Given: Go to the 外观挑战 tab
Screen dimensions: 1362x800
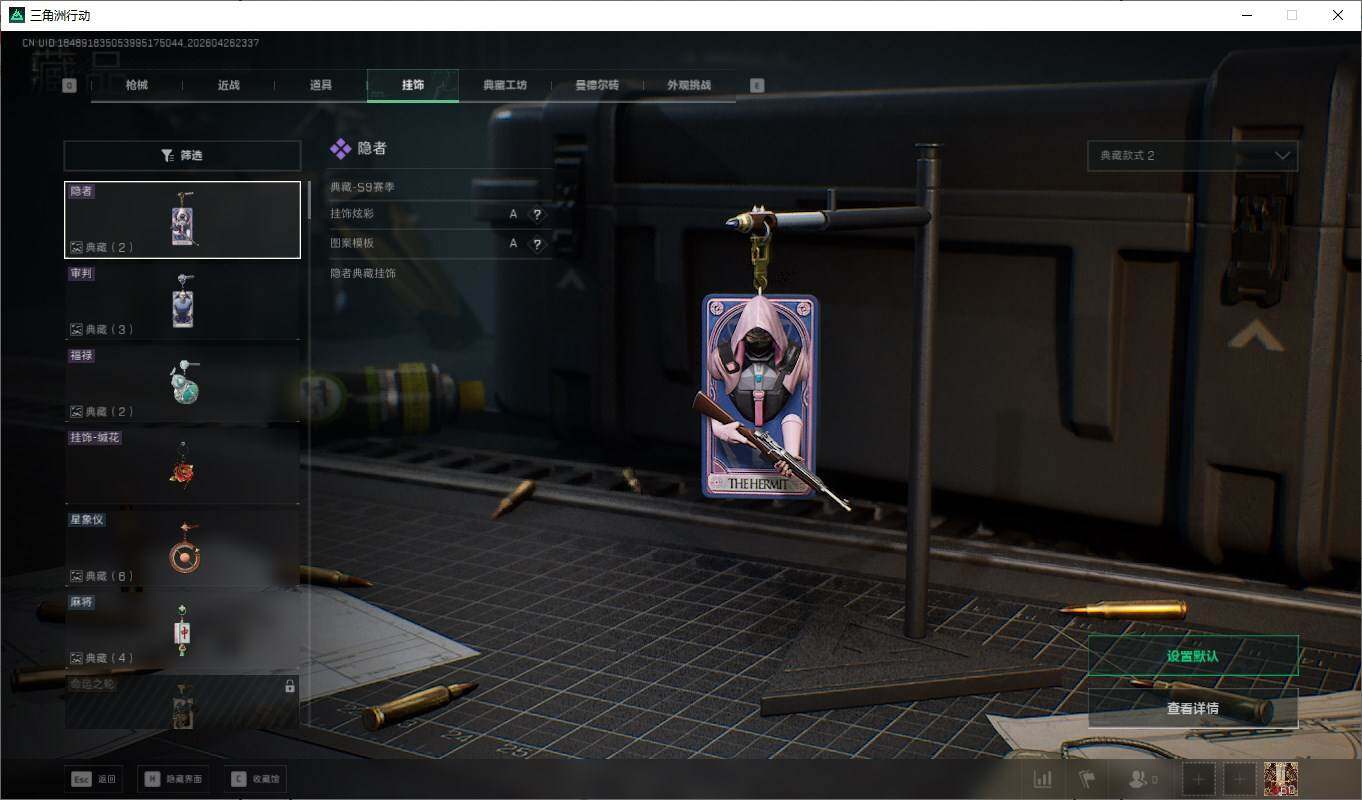Looking at the screenshot, I should point(689,86).
